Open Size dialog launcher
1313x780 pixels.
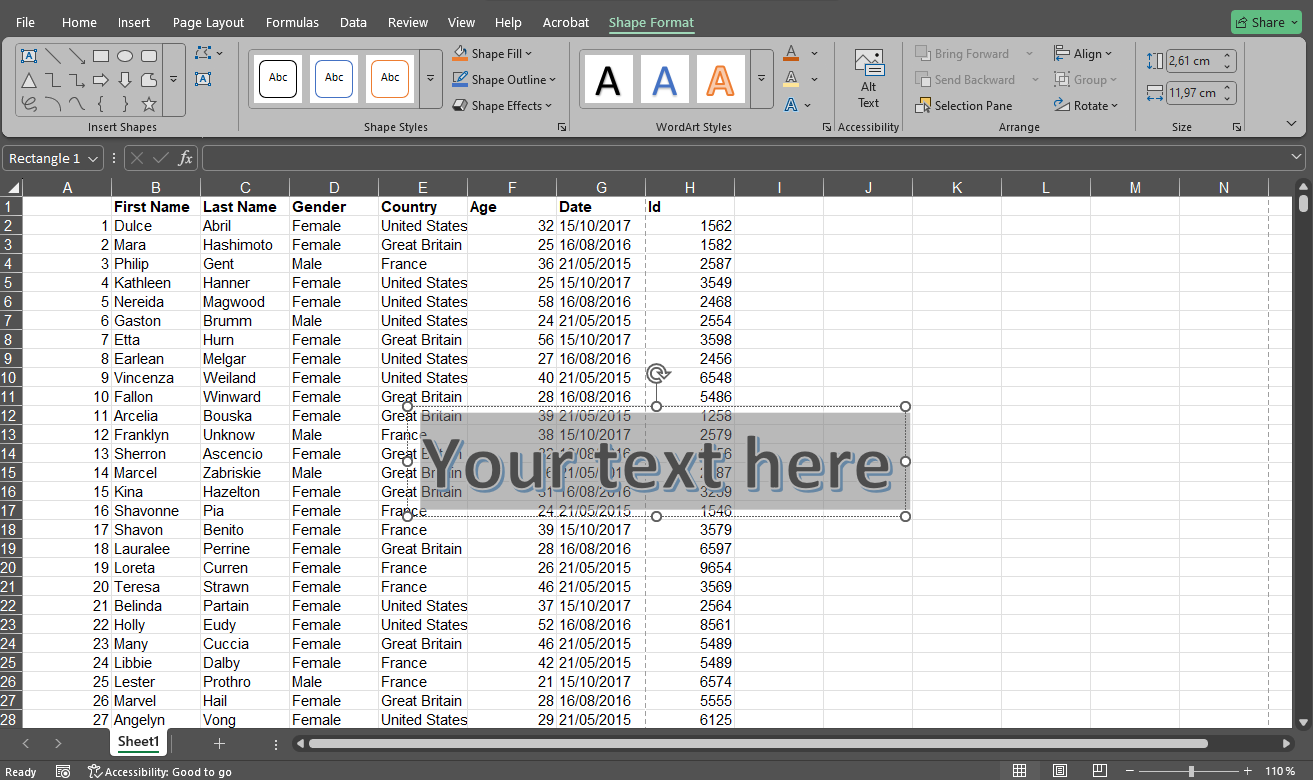tap(1237, 127)
